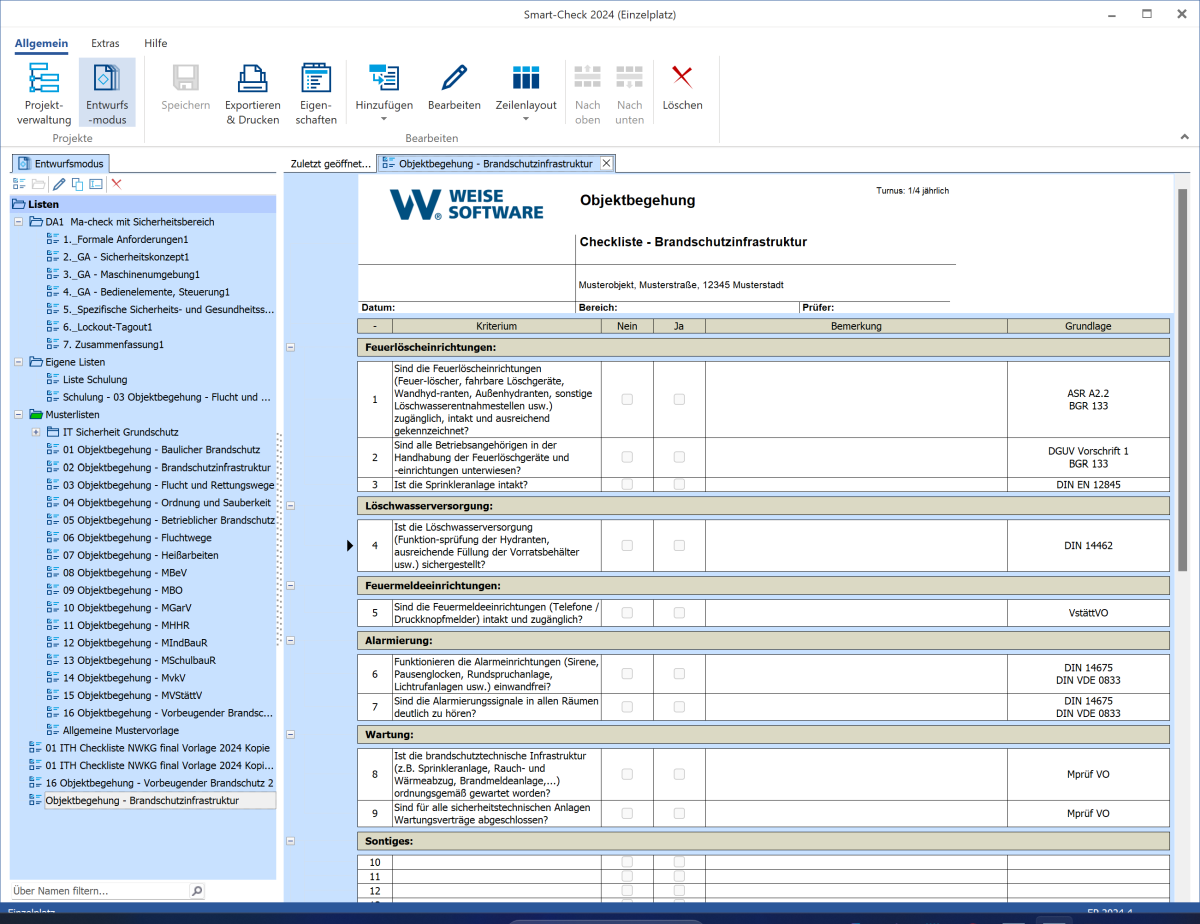Image resolution: width=1200 pixels, height=924 pixels.
Task: Open Exportieren & Drucken
Action: point(252,92)
